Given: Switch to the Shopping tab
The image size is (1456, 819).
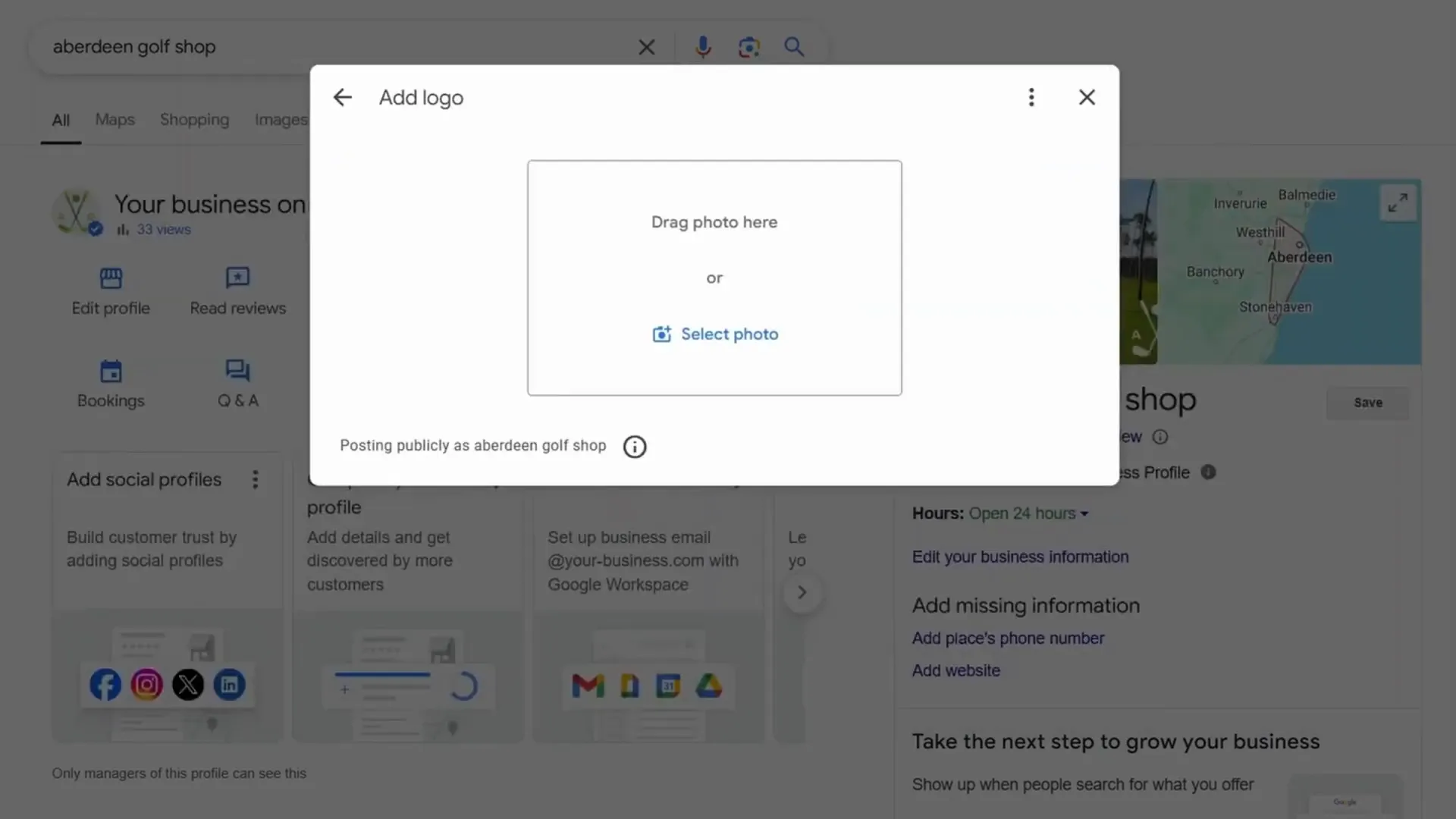Looking at the screenshot, I should coord(194,120).
